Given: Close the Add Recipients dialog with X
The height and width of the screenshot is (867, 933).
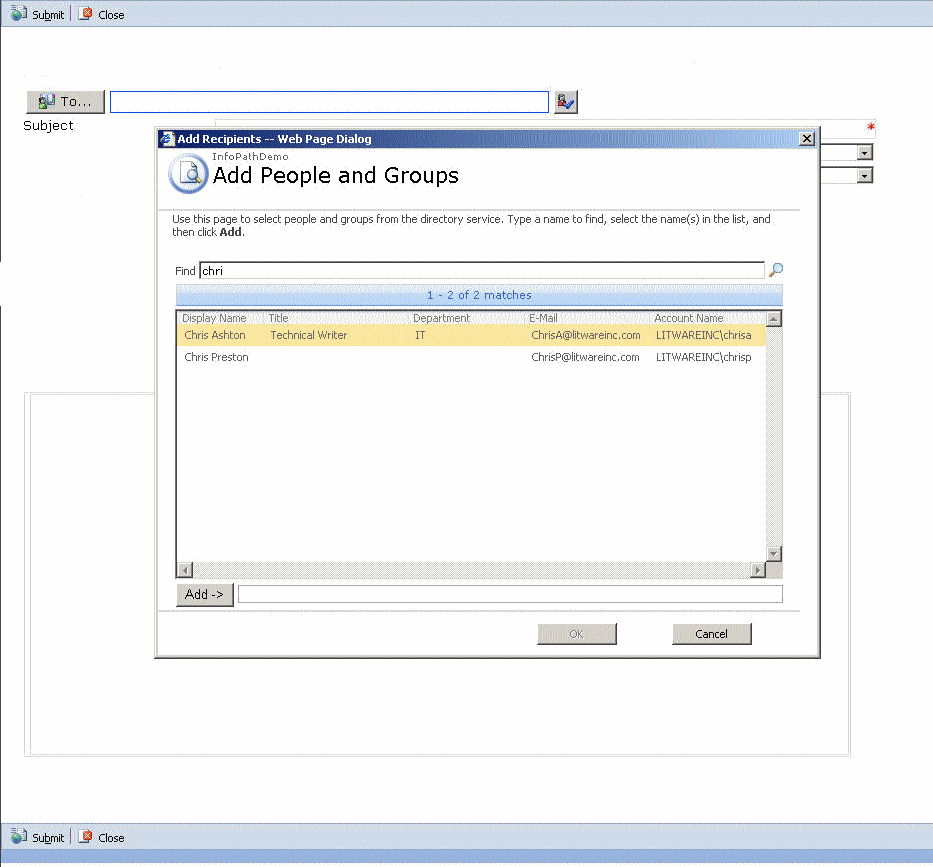Looking at the screenshot, I should 807,139.
